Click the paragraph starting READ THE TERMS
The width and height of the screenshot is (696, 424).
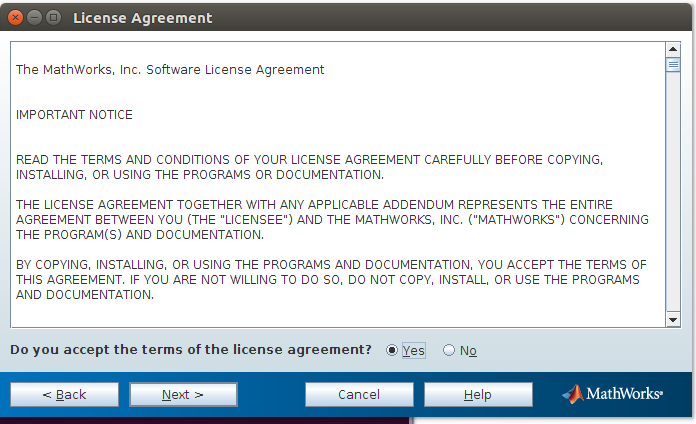pyautogui.click(x=309, y=167)
